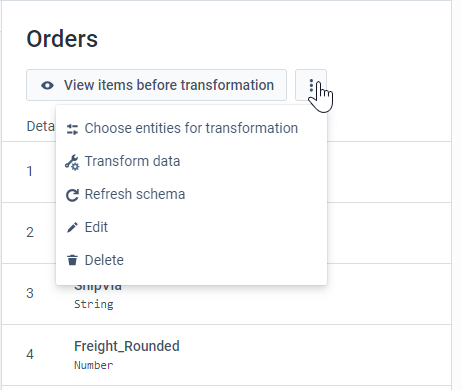Viewport: 462px width, 390px height.
Task: Choose Edit from the dropdown menu
Action: [x=191, y=227]
